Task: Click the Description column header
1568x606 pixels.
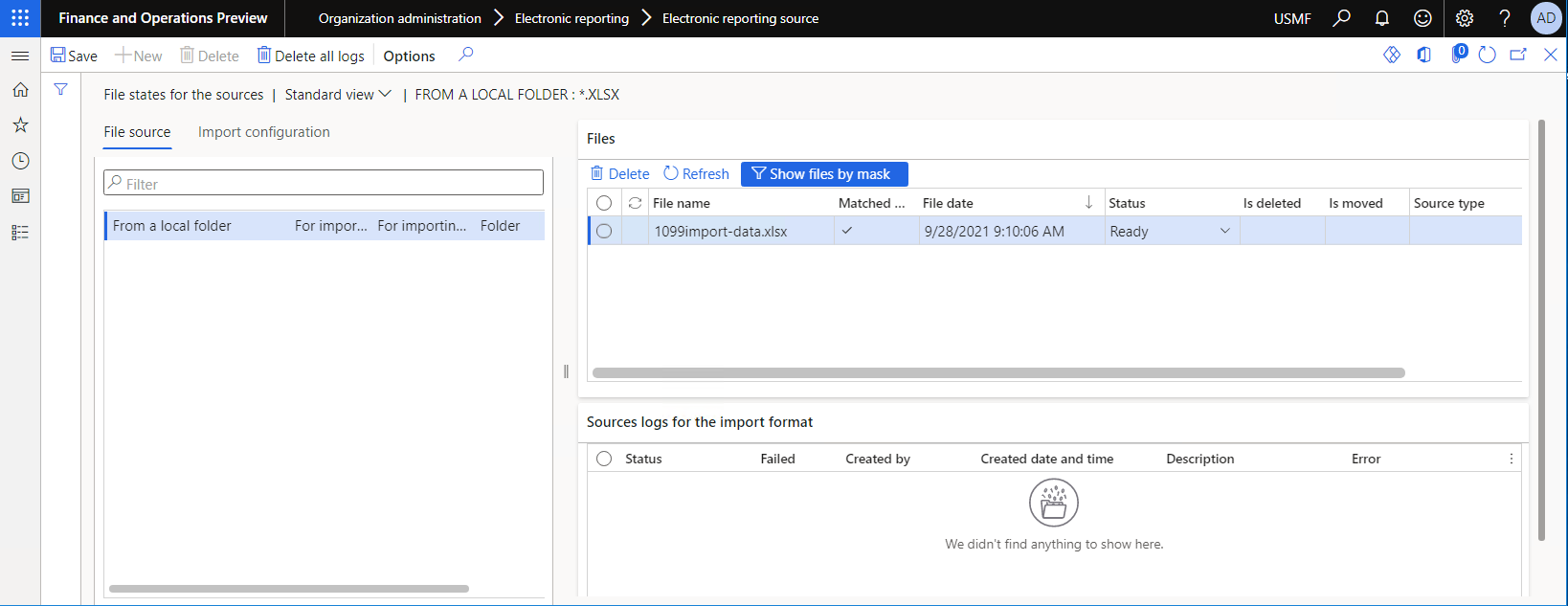Action: pos(1199,459)
